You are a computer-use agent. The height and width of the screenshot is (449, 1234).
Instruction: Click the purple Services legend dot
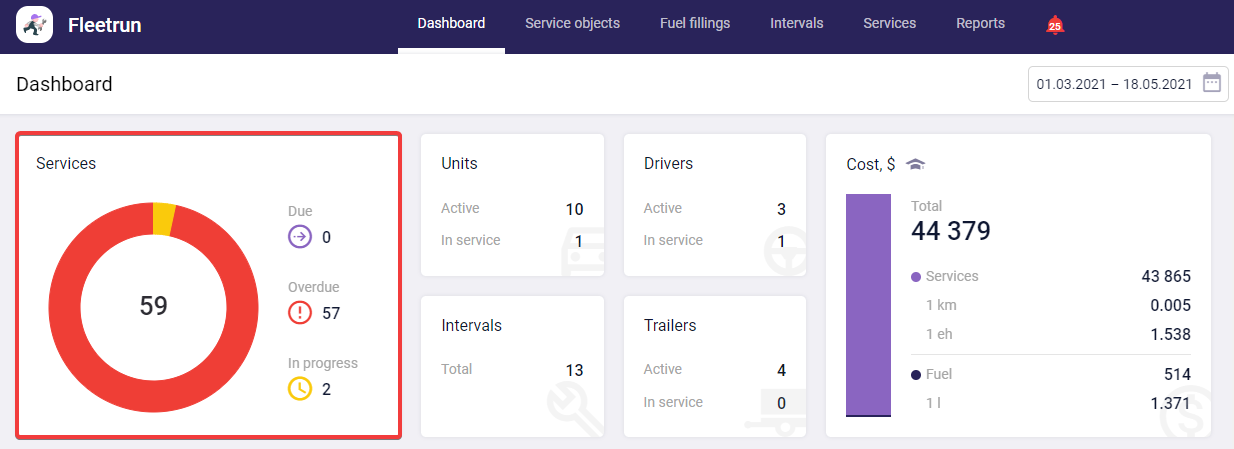[x=916, y=277]
